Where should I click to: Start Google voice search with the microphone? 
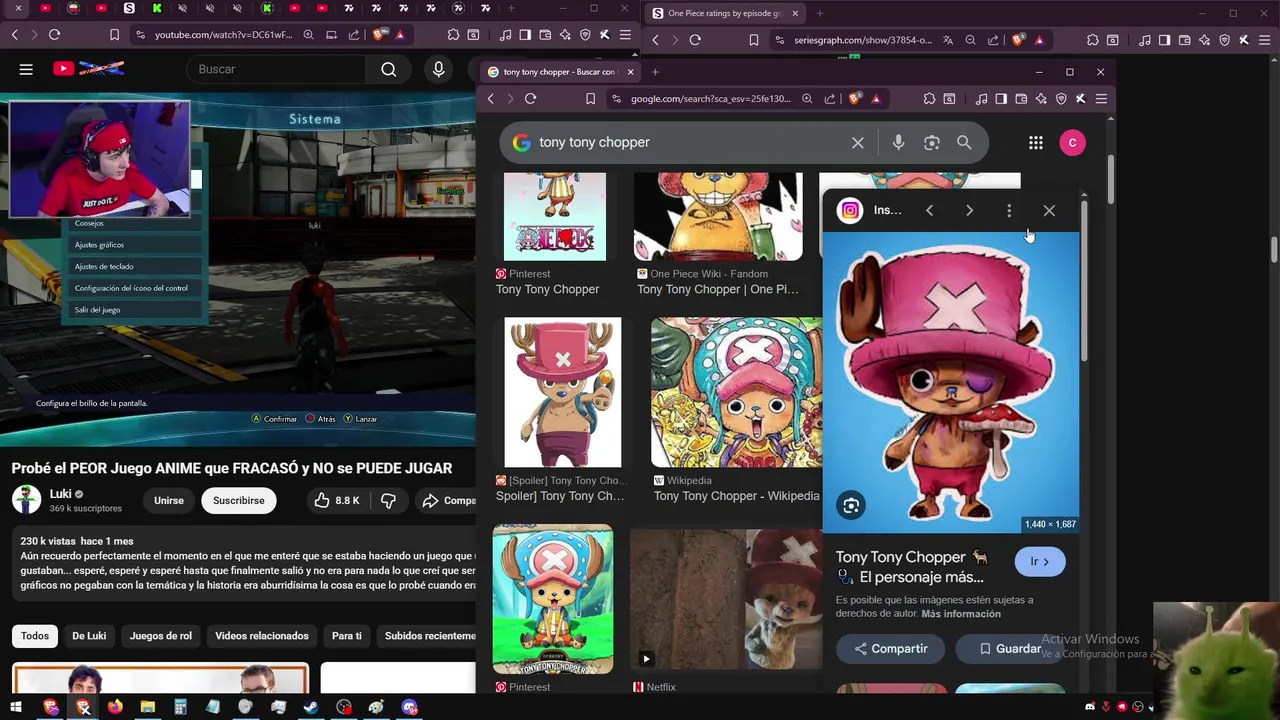tap(898, 143)
